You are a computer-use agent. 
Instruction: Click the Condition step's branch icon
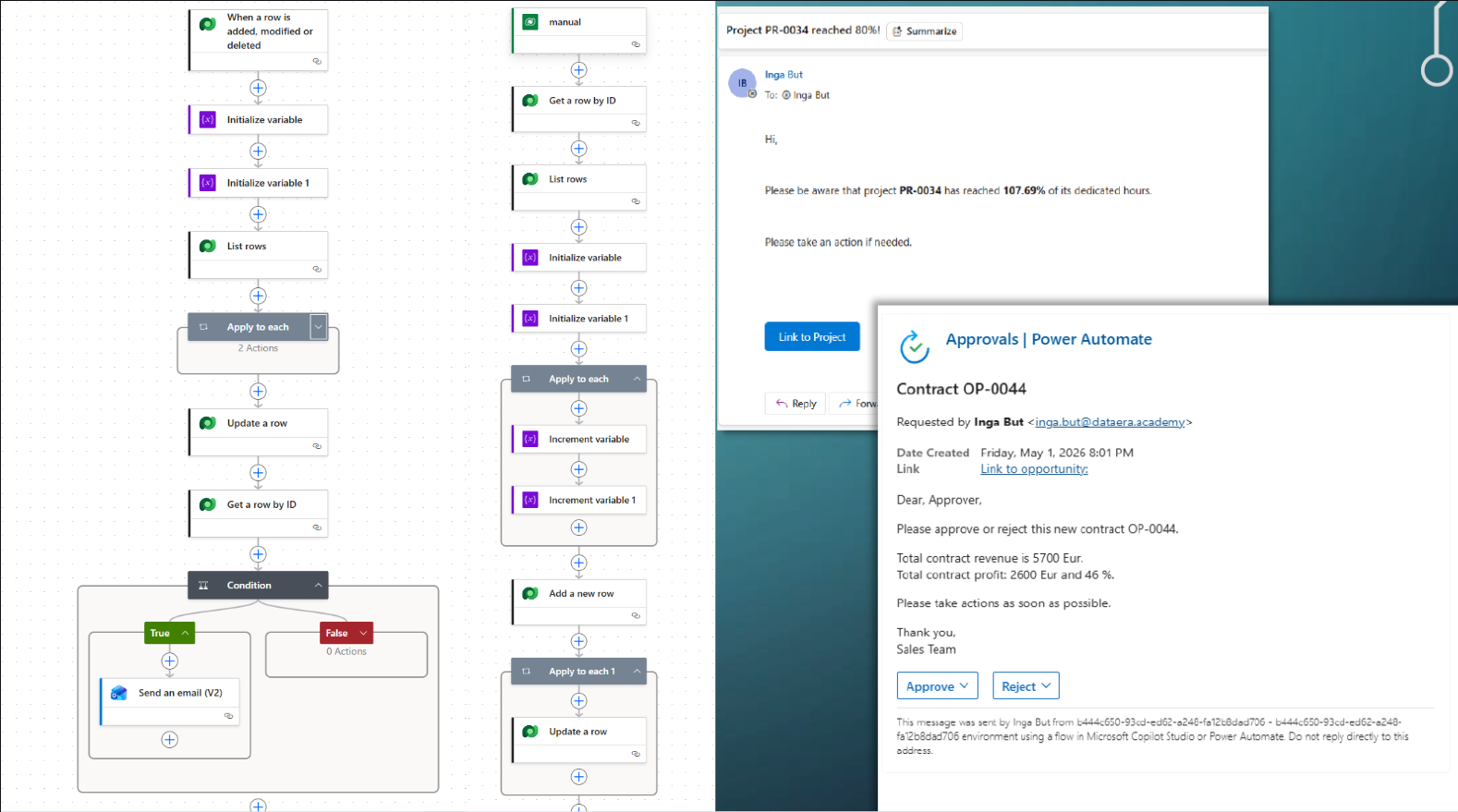203,586
